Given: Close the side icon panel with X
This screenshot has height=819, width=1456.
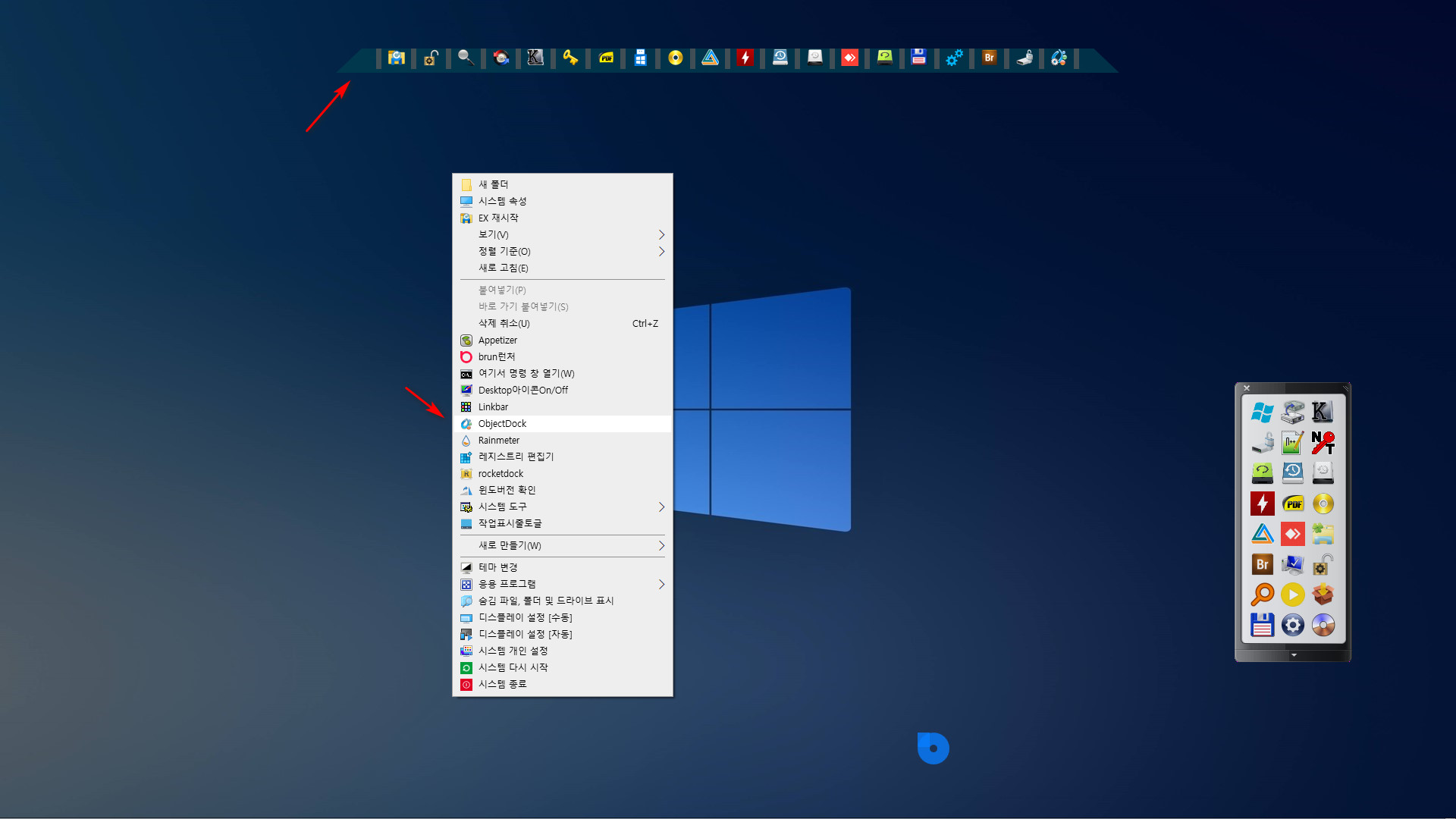Looking at the screenshot, I should 1247,388.
